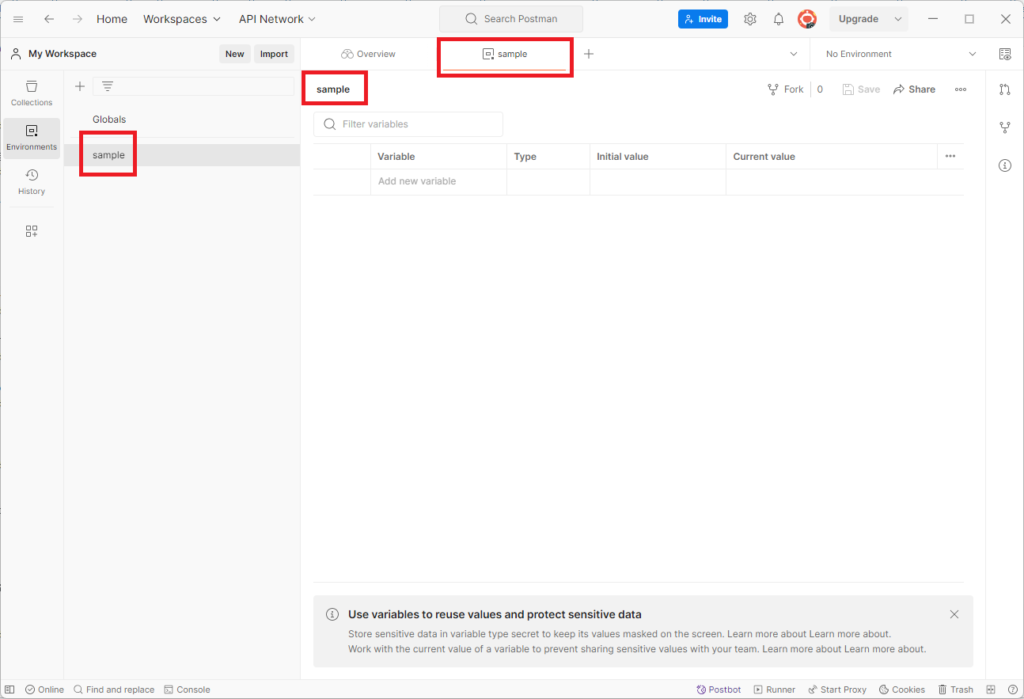
Task: Click the New button
Action: point(234,54)
